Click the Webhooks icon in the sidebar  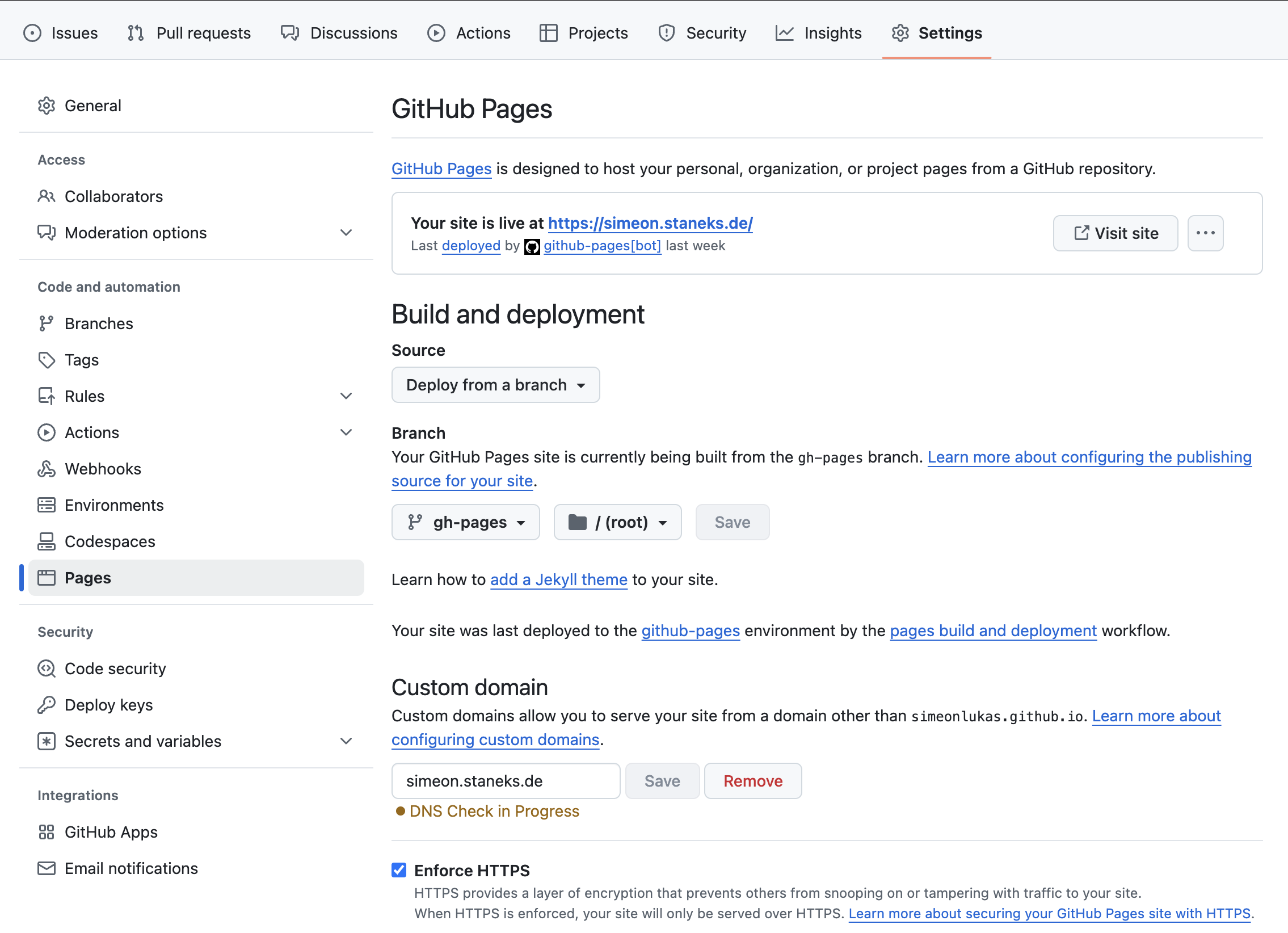(x=47, y=469)
